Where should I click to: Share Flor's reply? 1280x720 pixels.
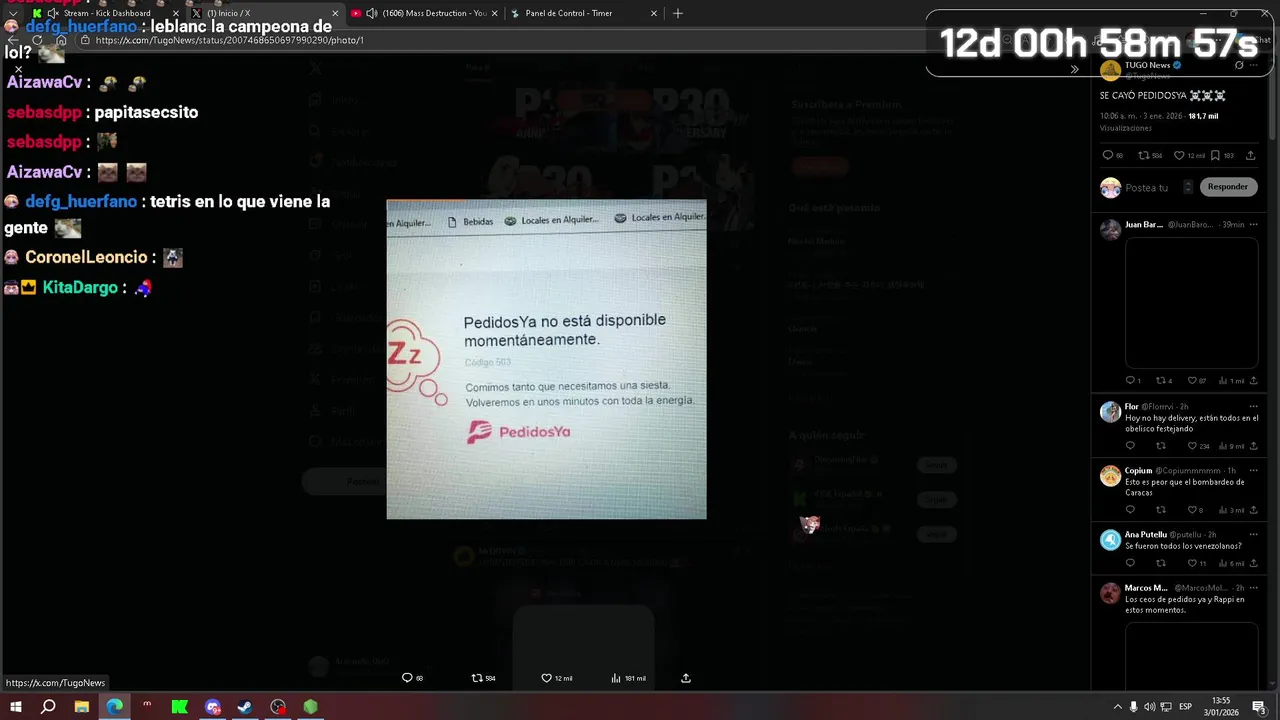[1253, 446]
